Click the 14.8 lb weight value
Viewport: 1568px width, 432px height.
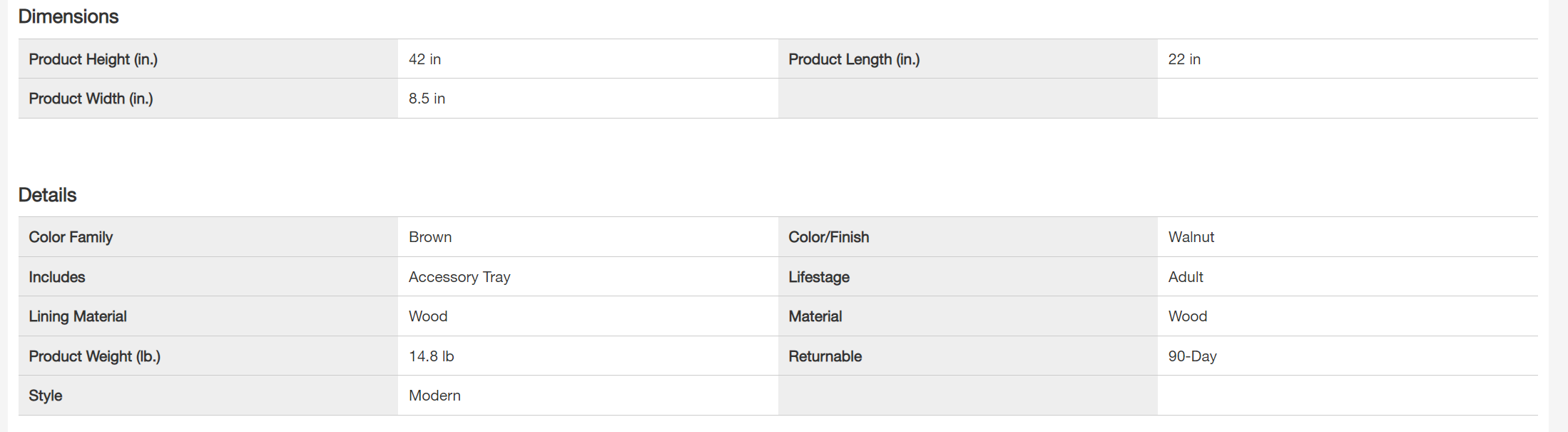[x=431, y=356]
